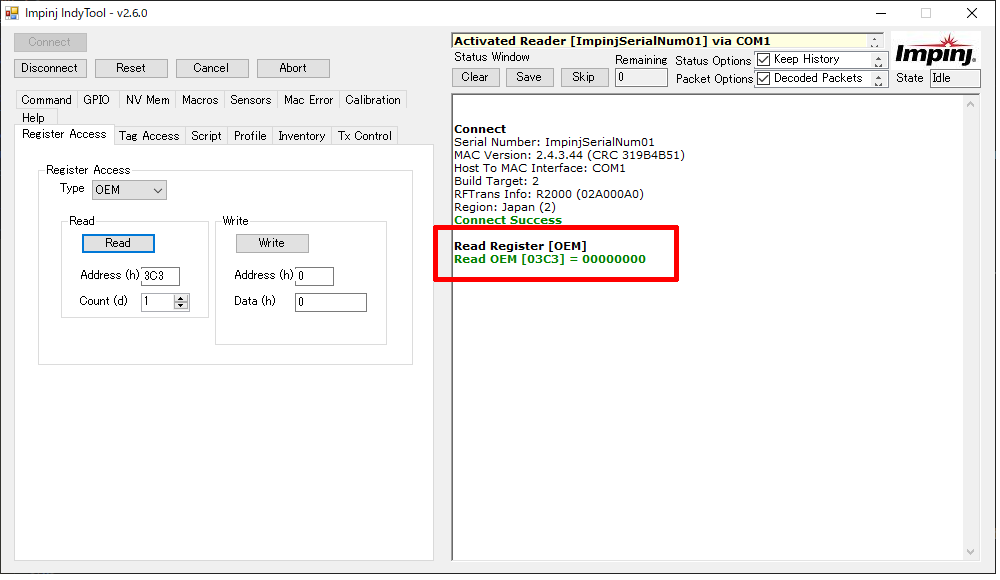Screen dimensions: 1000x580
Task: Click the Read register button
Action: (118, 244)
